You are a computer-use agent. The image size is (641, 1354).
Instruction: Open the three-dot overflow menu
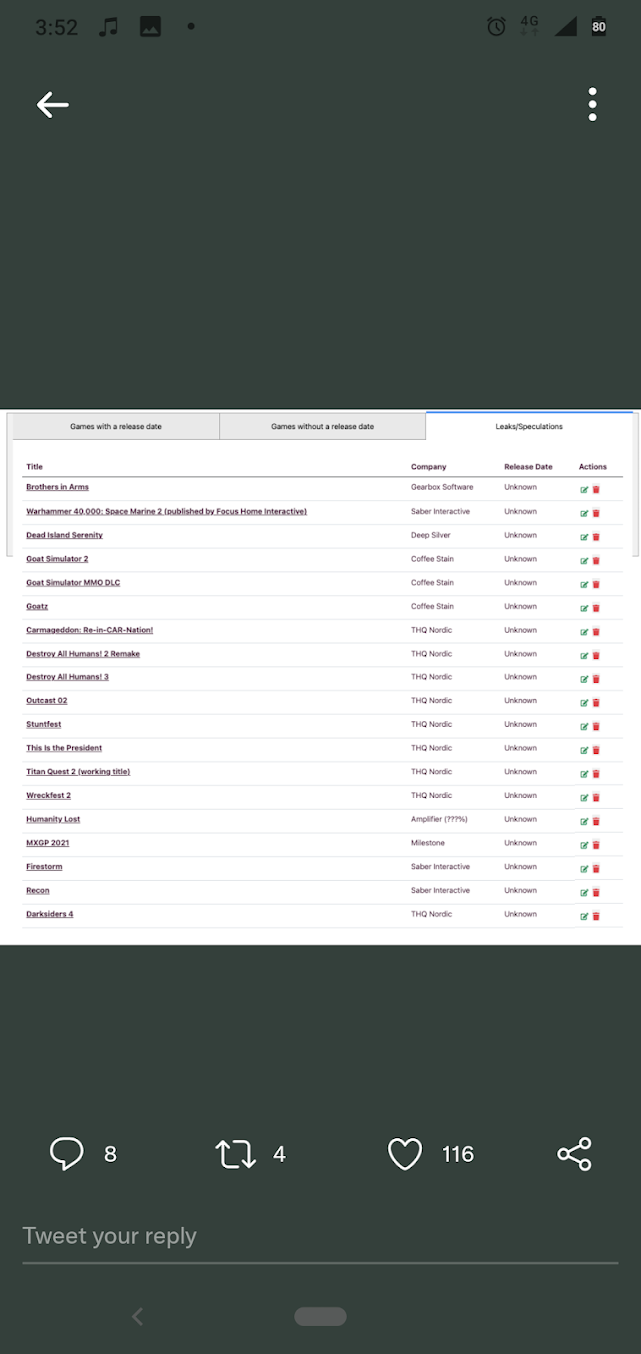[593, 104]
